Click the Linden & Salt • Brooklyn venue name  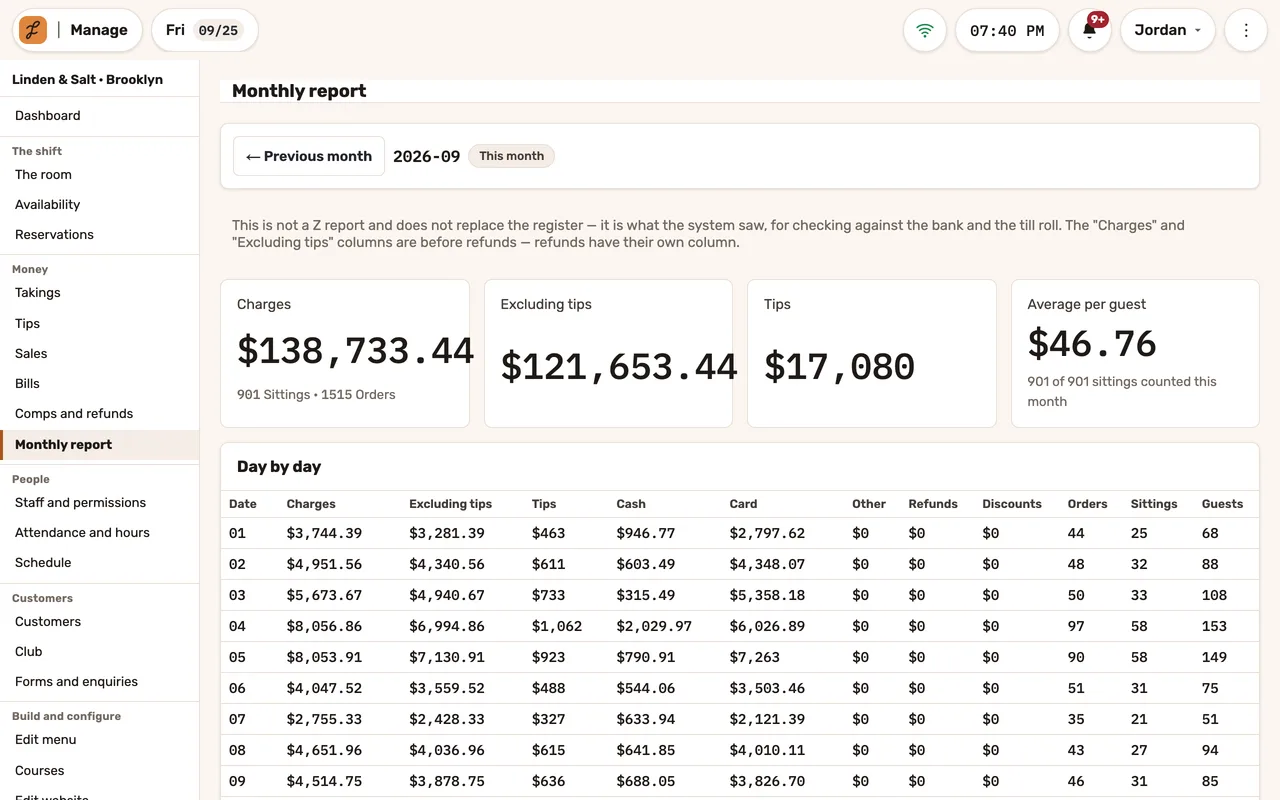pyautogui.click(x=87, y=80)
